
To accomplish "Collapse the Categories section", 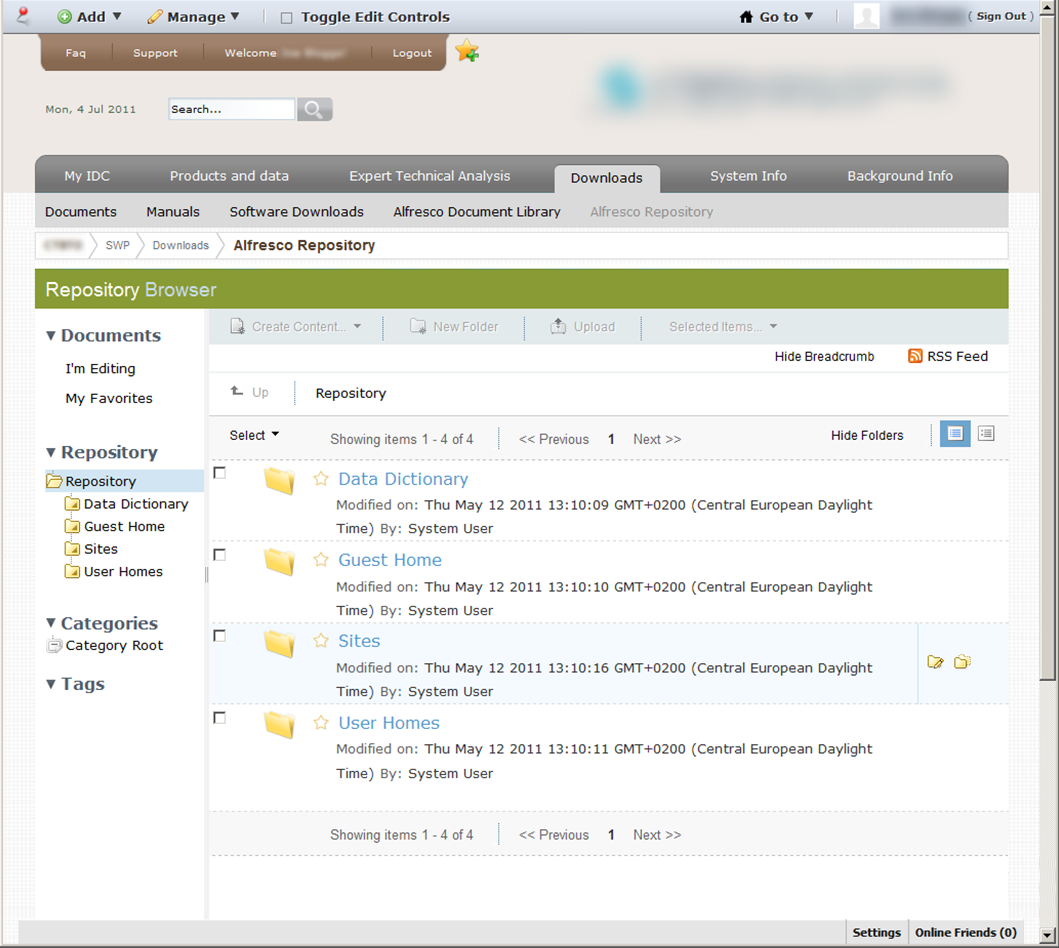I will tap(51, 623).
